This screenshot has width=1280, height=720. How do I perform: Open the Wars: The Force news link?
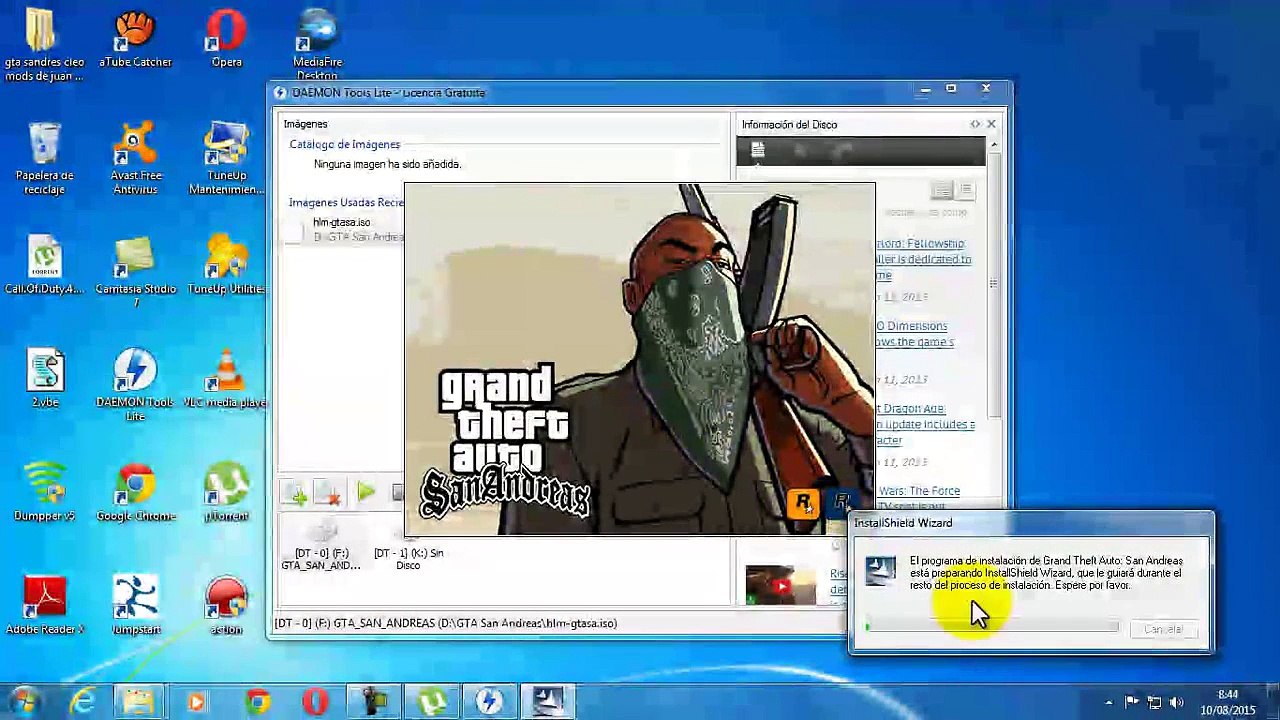(918, 491)
